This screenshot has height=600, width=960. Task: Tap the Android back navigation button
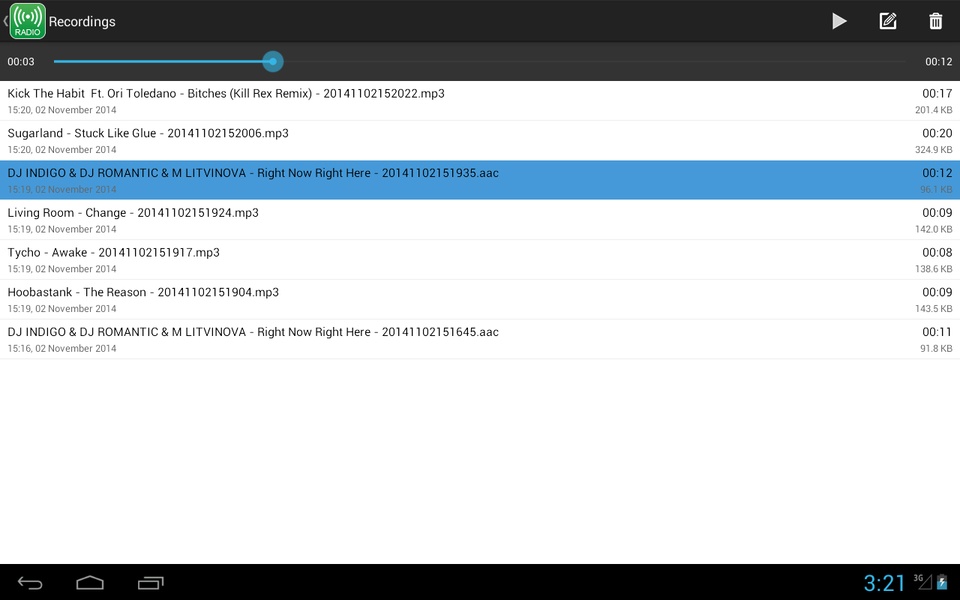coord(29,583)
